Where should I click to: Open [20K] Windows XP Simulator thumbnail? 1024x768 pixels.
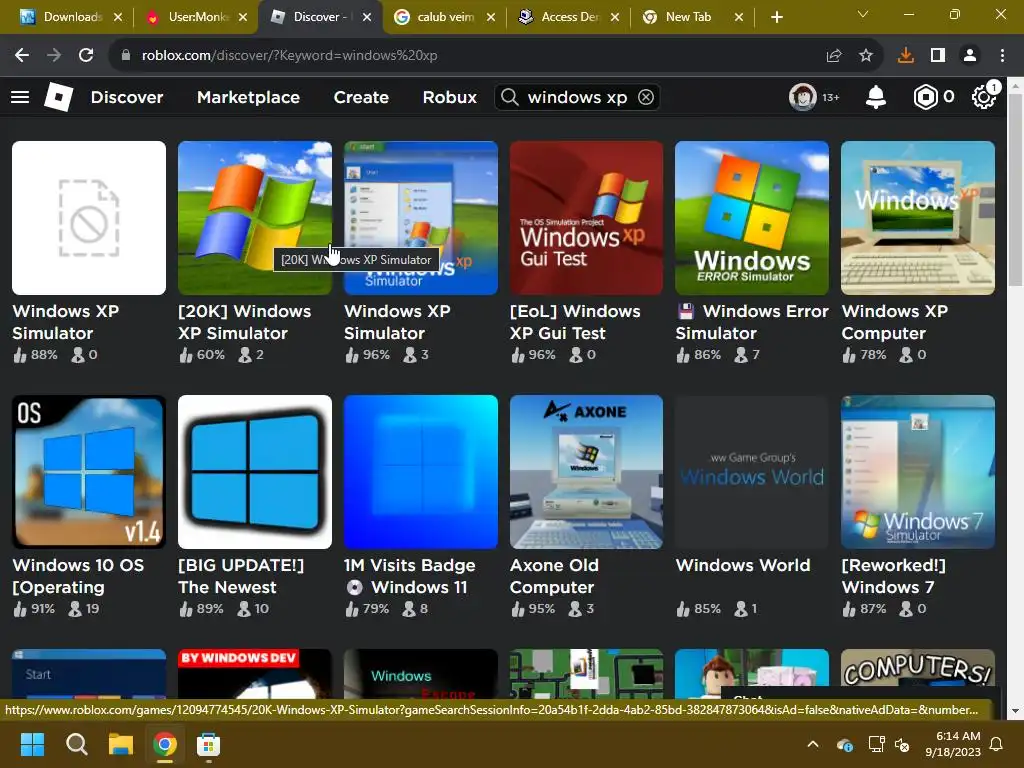click(255, 217)
